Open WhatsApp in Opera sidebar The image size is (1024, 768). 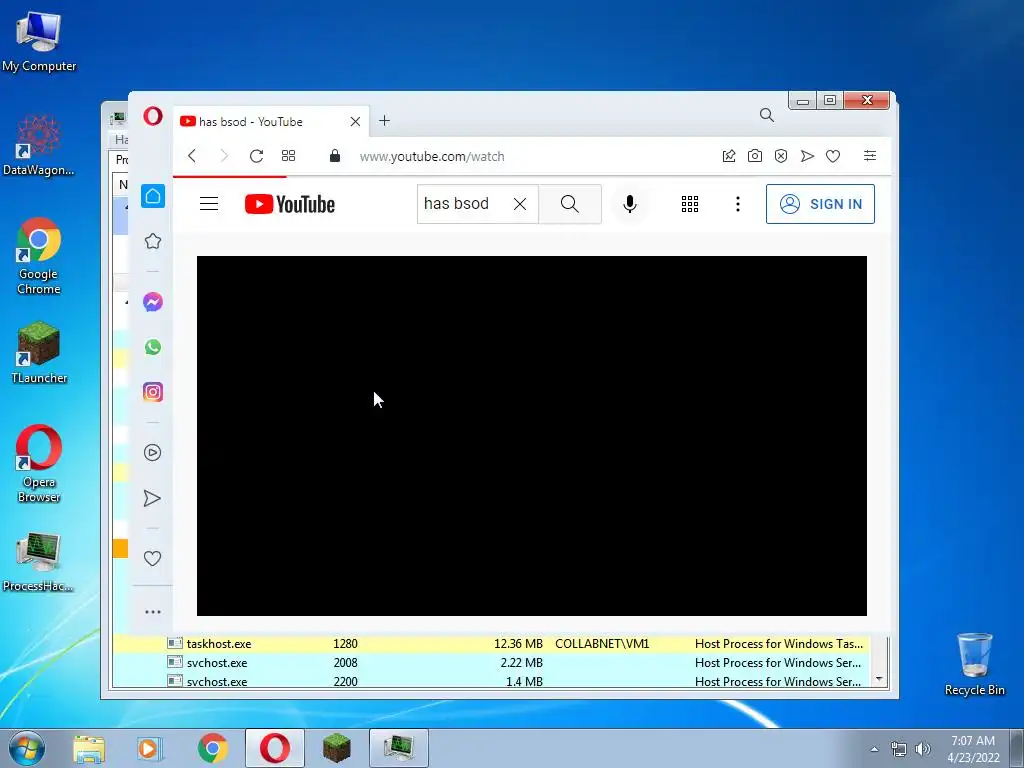(x=153, y=347)
